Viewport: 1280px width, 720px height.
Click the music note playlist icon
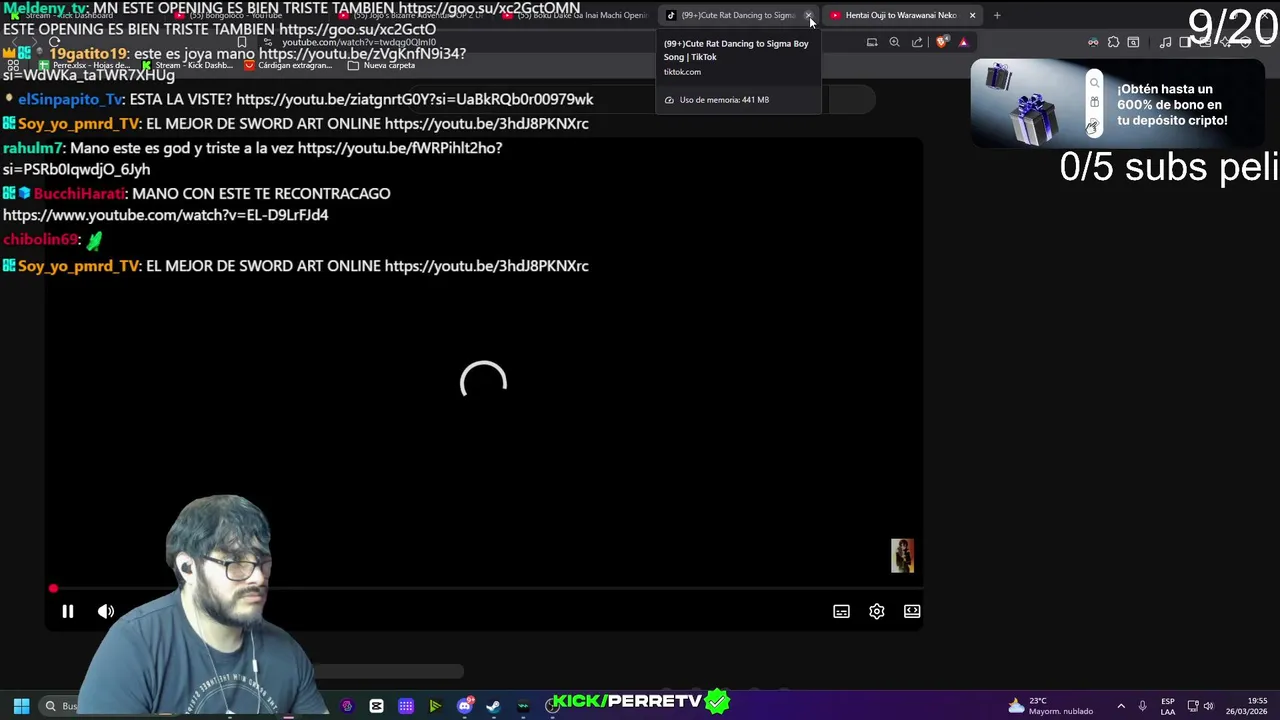click(x=1165, y=42)
